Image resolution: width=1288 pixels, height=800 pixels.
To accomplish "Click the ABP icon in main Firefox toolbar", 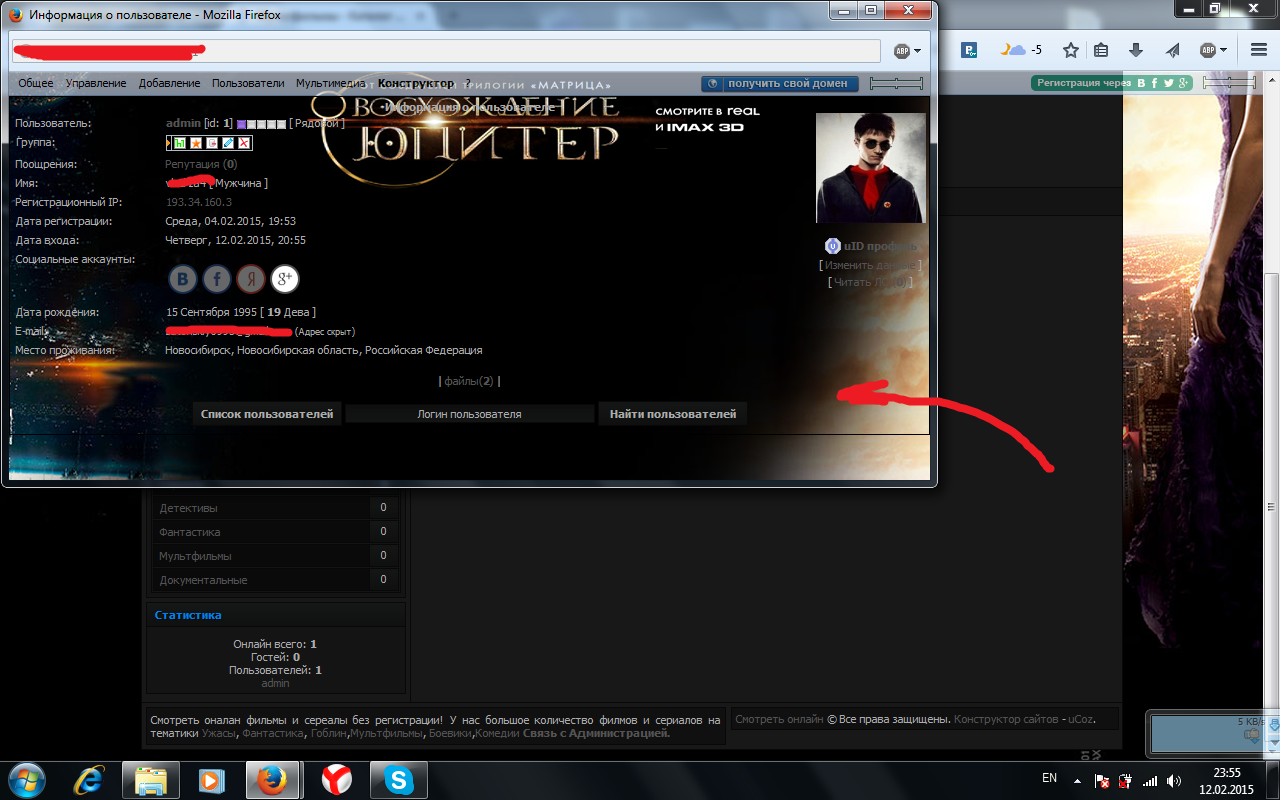I will pos(1208,50).
